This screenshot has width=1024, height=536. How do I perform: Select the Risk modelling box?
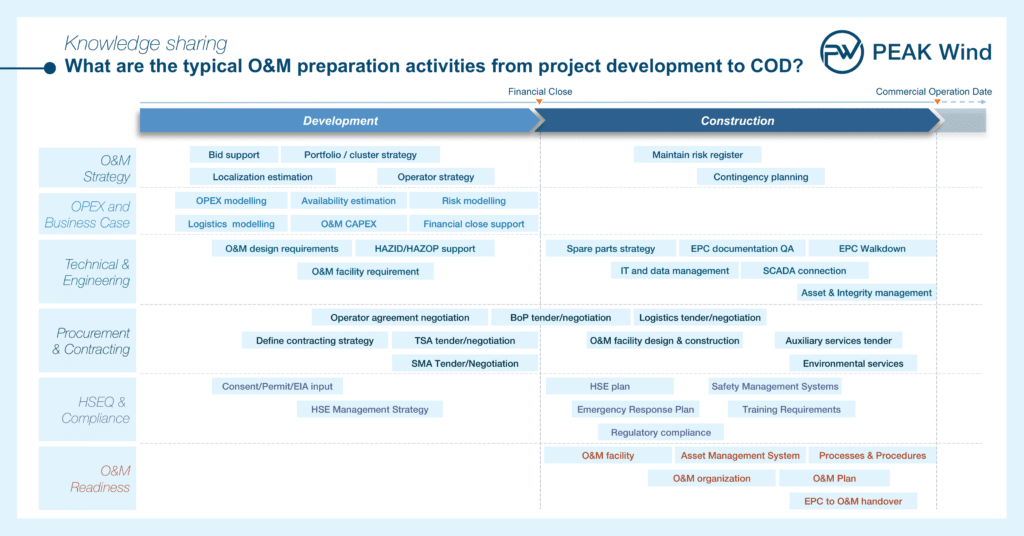(x=474, y=200)
